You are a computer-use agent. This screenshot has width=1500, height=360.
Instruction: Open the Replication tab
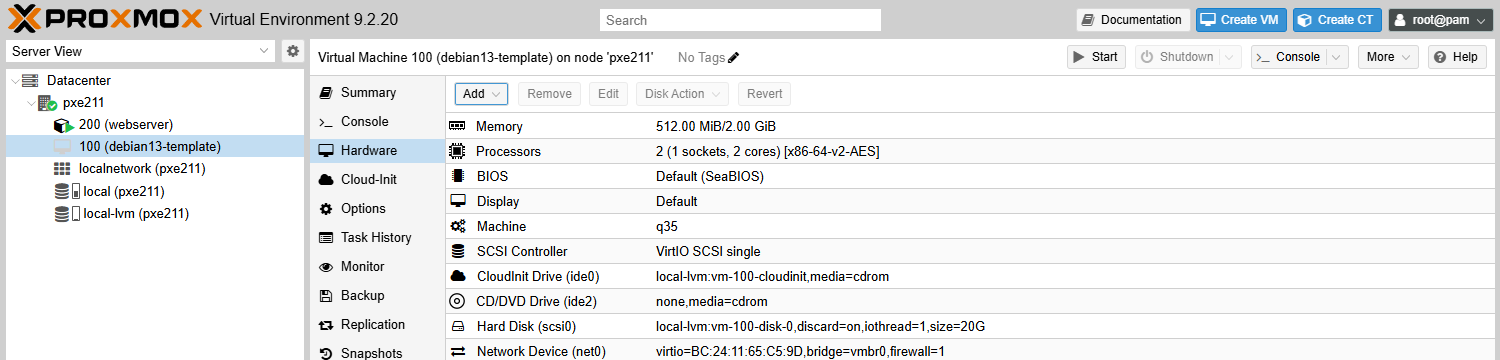pos(377,324)
